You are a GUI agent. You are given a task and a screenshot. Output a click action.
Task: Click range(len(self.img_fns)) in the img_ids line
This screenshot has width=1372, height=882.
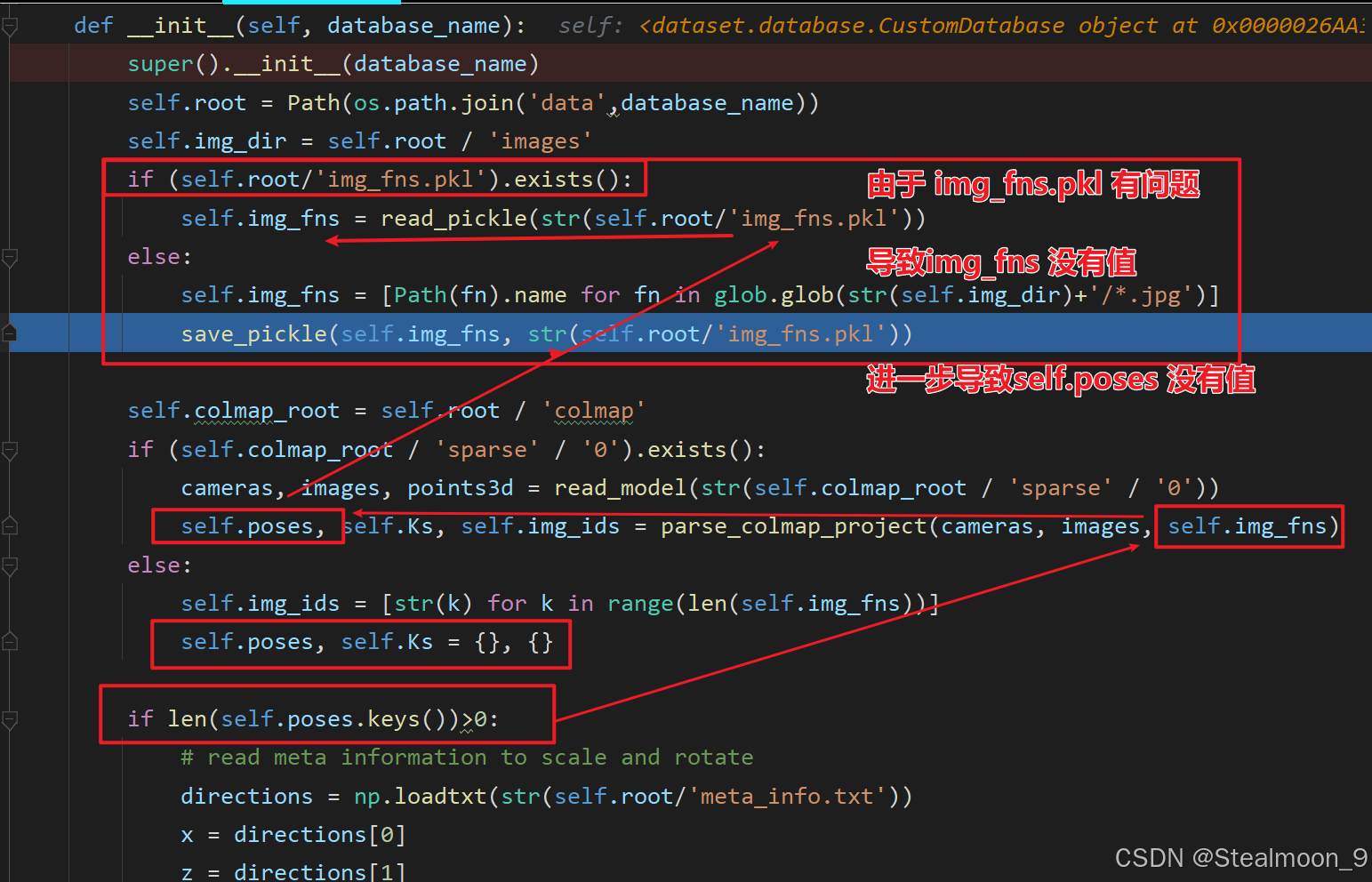click(x=767, y=604)
